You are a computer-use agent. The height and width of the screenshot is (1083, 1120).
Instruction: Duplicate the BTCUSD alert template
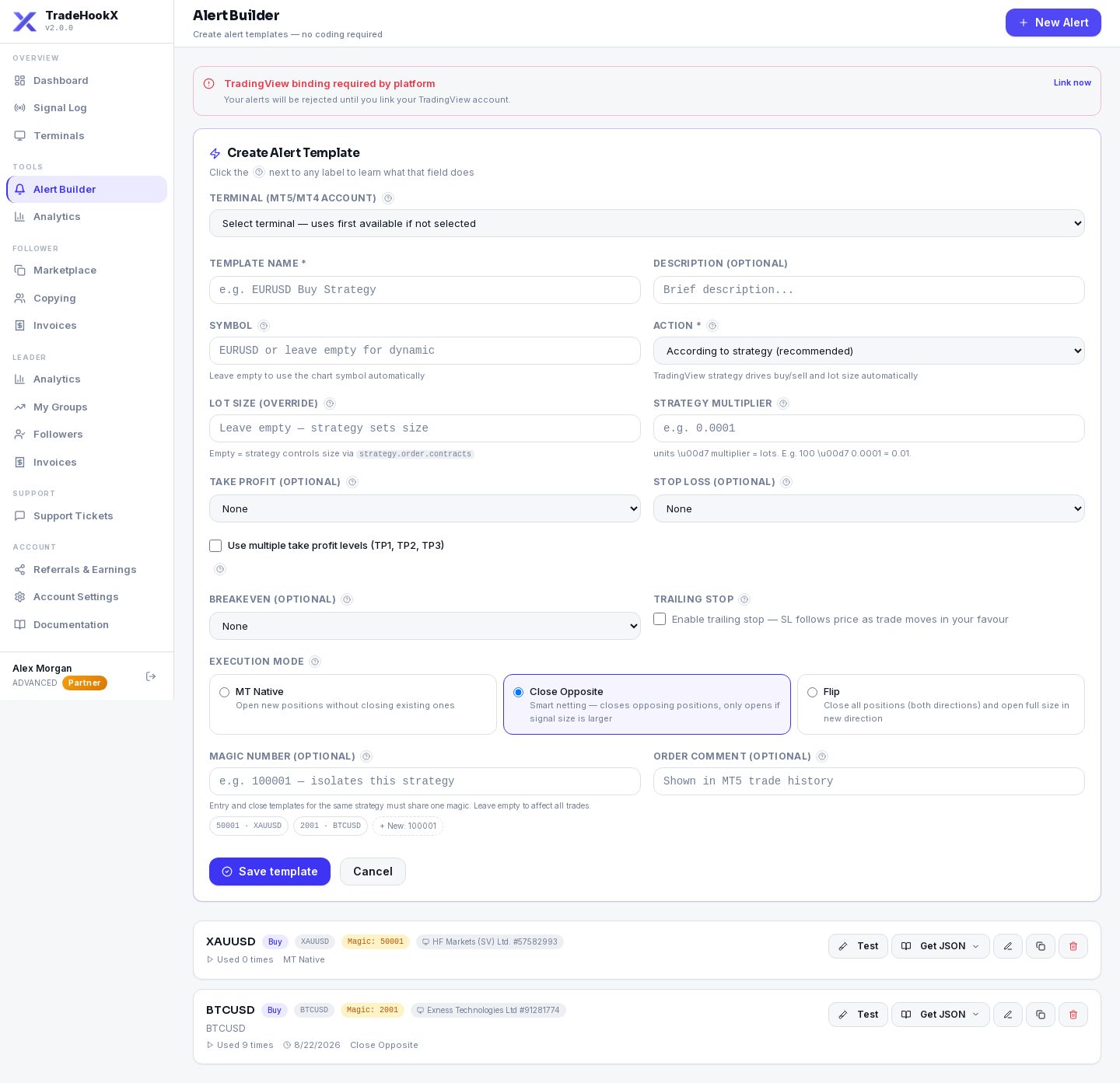(x=1041, y=1015)
